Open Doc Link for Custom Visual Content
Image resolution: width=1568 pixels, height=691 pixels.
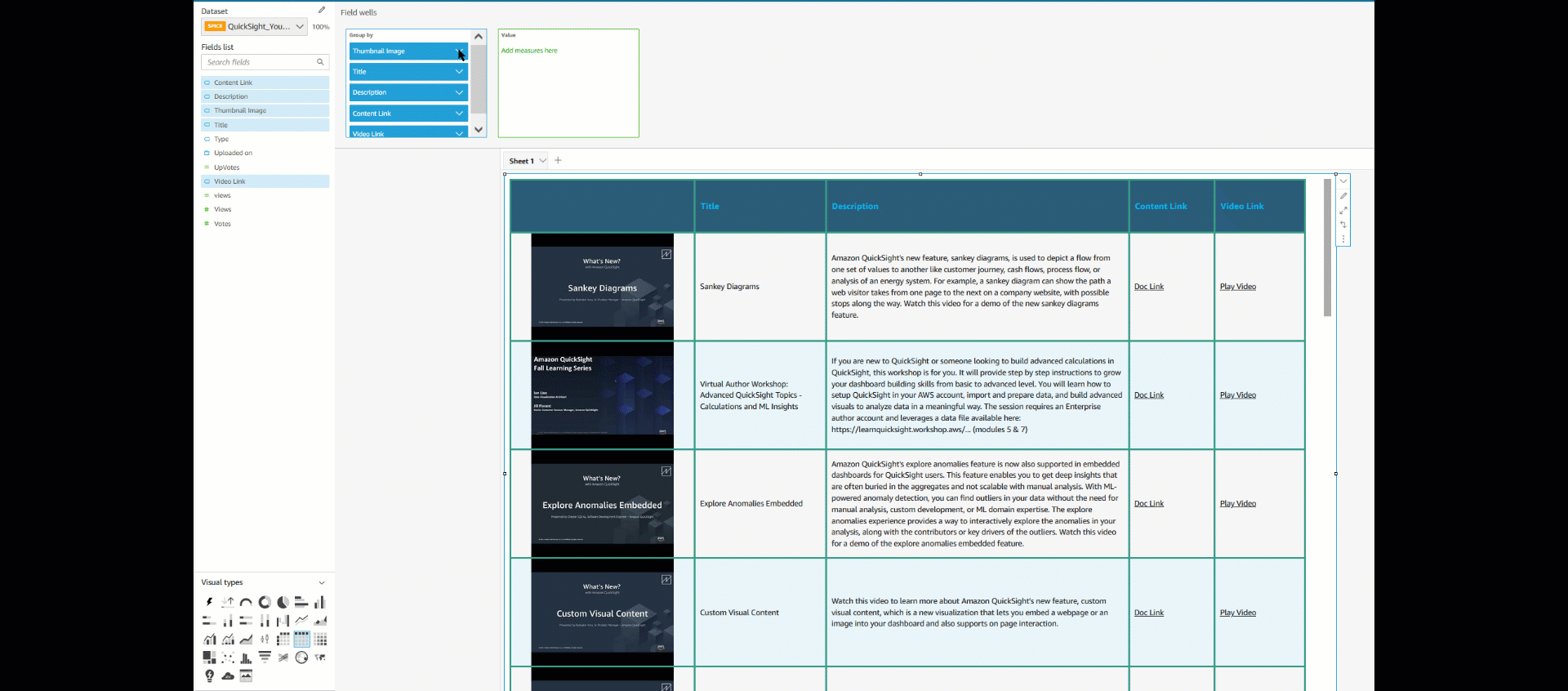tap(1149, 613)
